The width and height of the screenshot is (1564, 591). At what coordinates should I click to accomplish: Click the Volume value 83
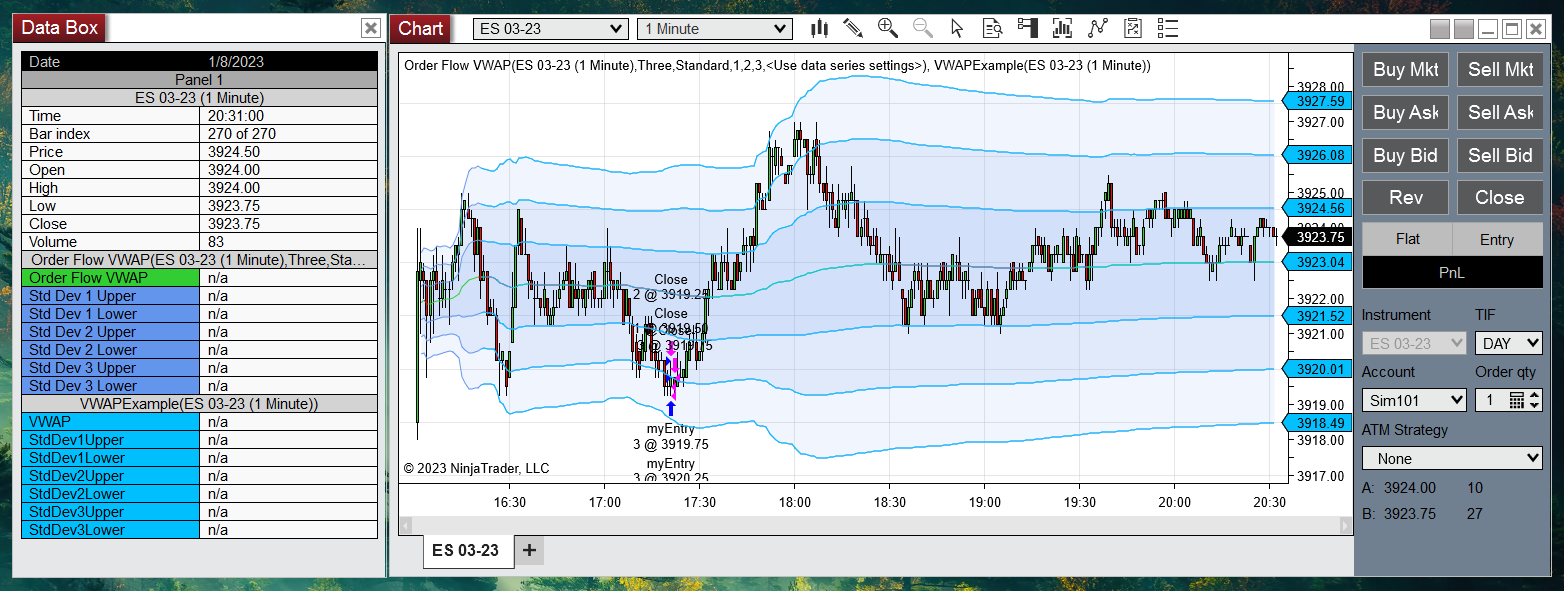click(x=217, y=242)
